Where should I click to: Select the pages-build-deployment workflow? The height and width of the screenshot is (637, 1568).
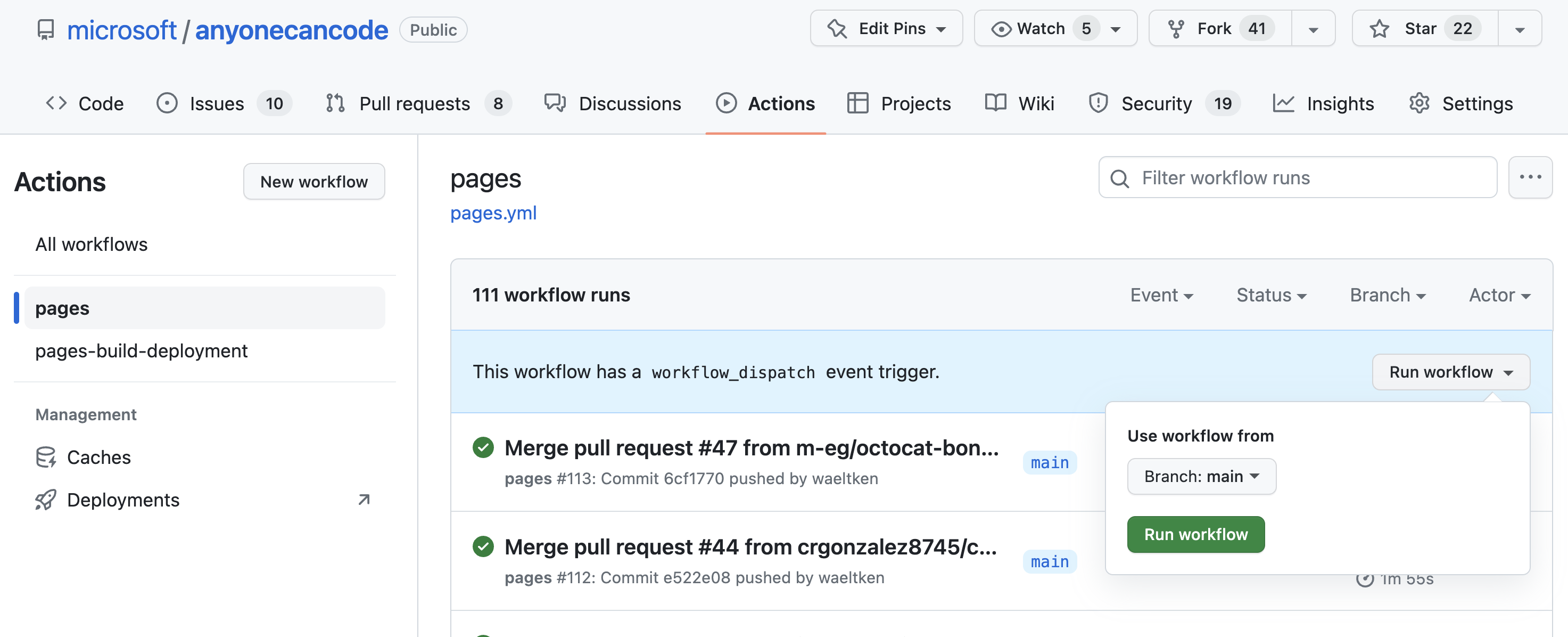141,350
